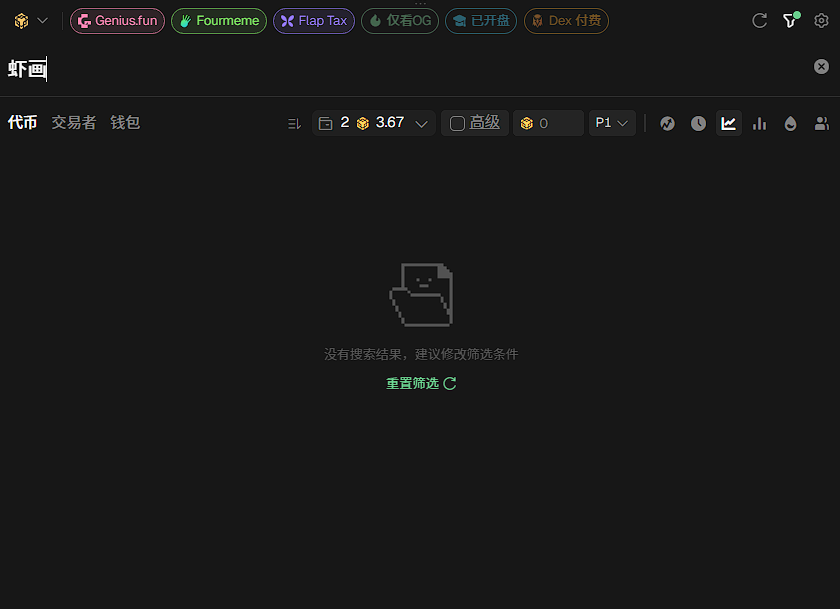The width and height of the screenshot is (840, 609).
Task: Click the wallet icon beside number 2
Action: 326,124
